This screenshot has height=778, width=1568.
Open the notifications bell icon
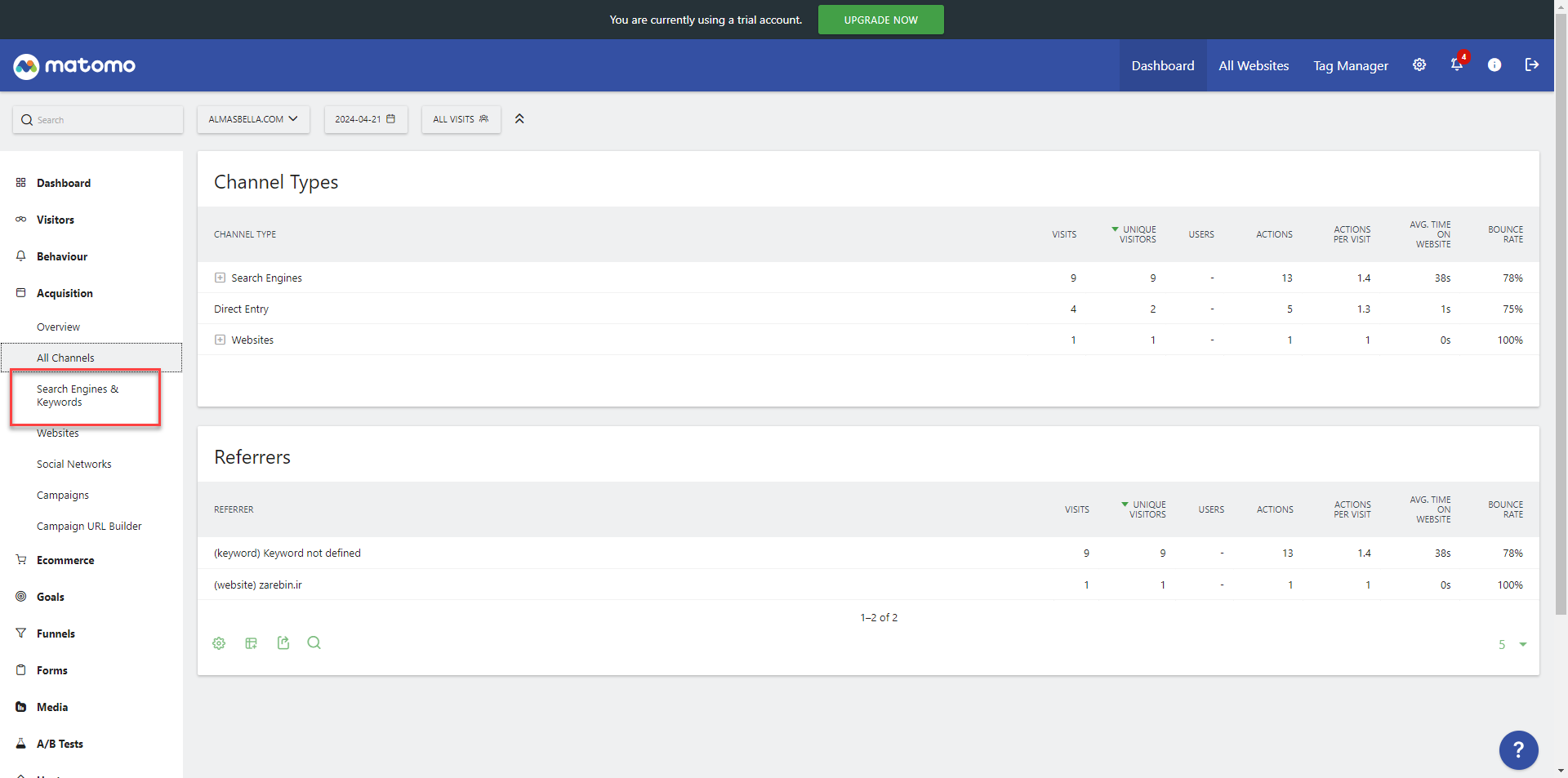1457,64
